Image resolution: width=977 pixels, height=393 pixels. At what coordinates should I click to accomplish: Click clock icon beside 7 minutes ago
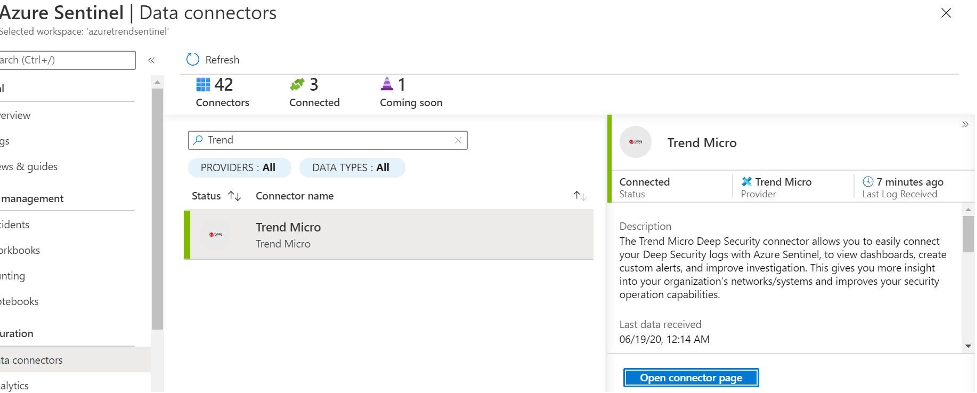(868, 182)
